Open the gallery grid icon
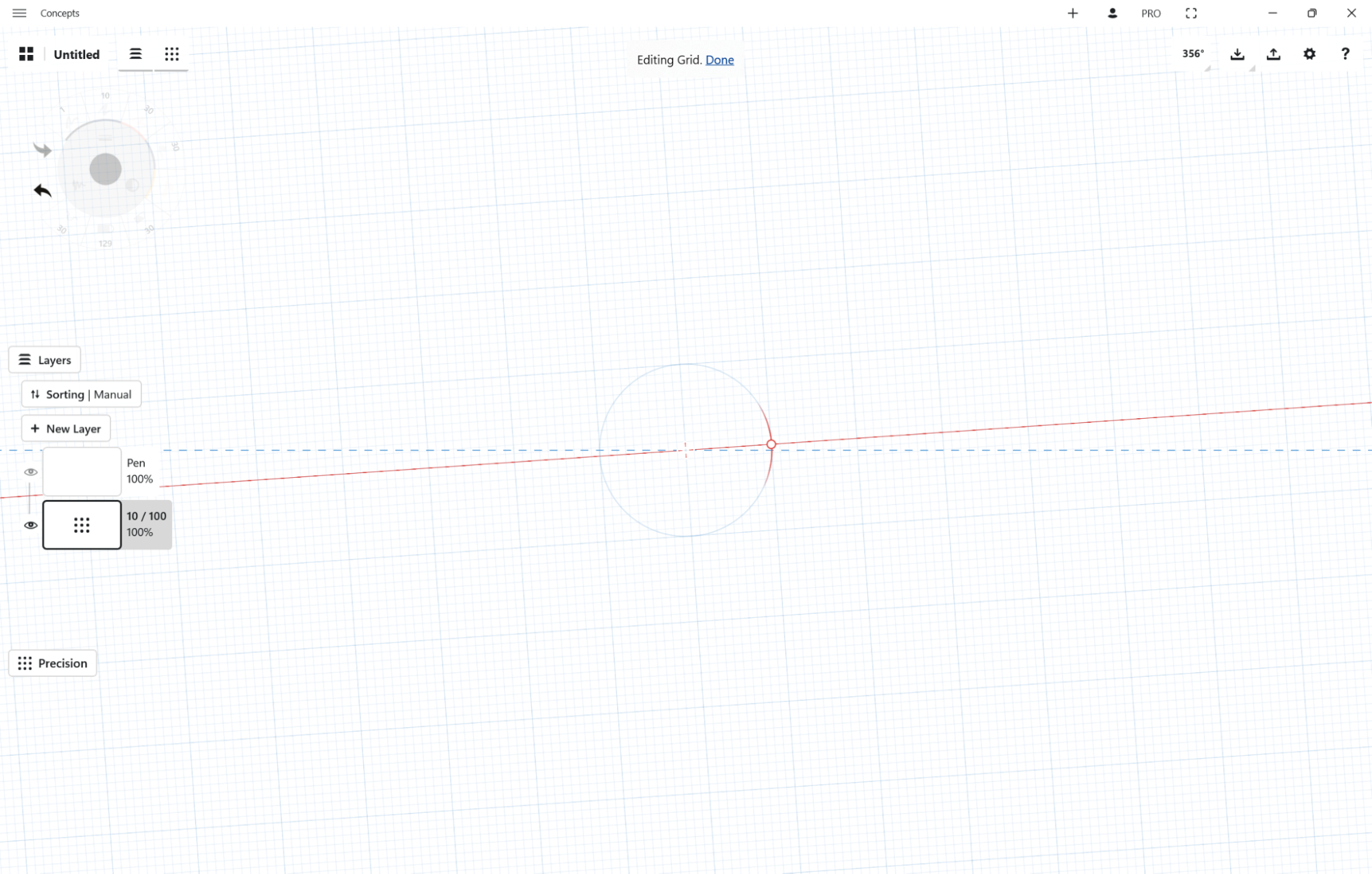This screenshot has height=874, width=1372. pyautogui.click(x=26, y=54)
